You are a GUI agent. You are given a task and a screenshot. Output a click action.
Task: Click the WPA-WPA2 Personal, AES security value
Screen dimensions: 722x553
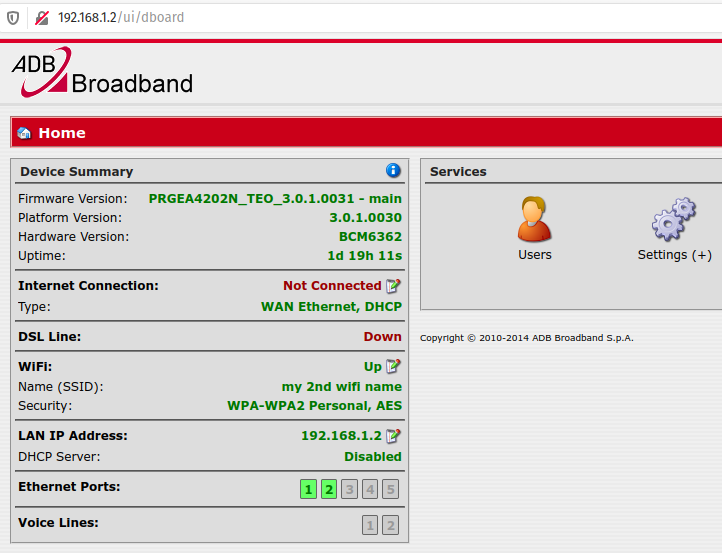[314, 406]
